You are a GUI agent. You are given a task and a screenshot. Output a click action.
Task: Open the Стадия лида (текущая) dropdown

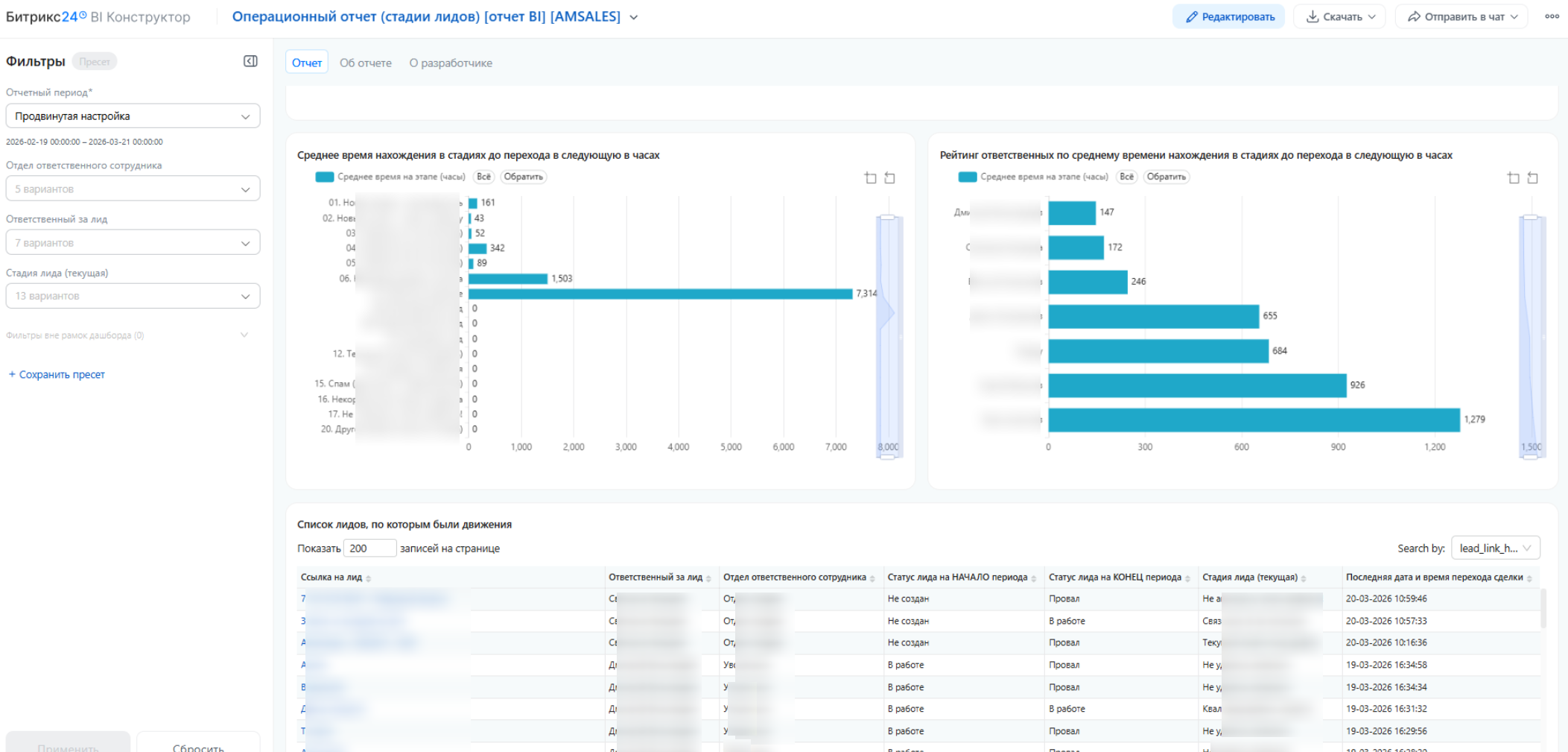pos(133,296)
